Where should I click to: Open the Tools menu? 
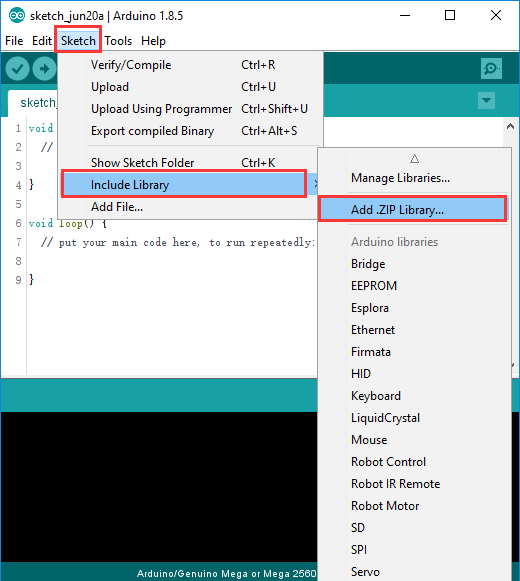pos(118,41)
